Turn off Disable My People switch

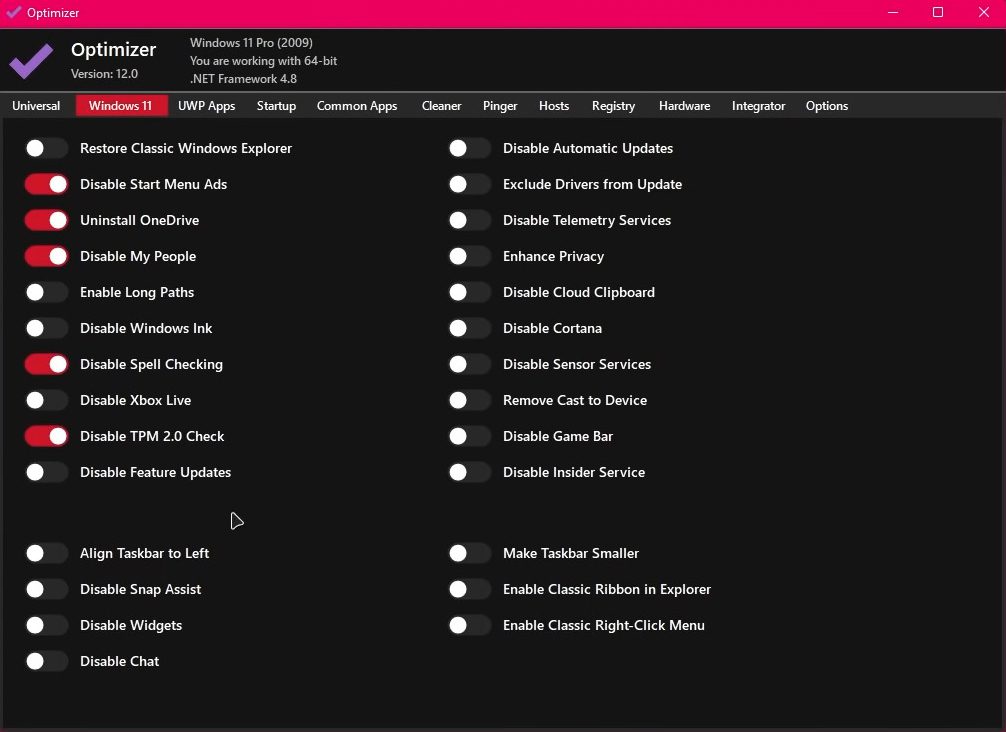click(x=46, y=256)
